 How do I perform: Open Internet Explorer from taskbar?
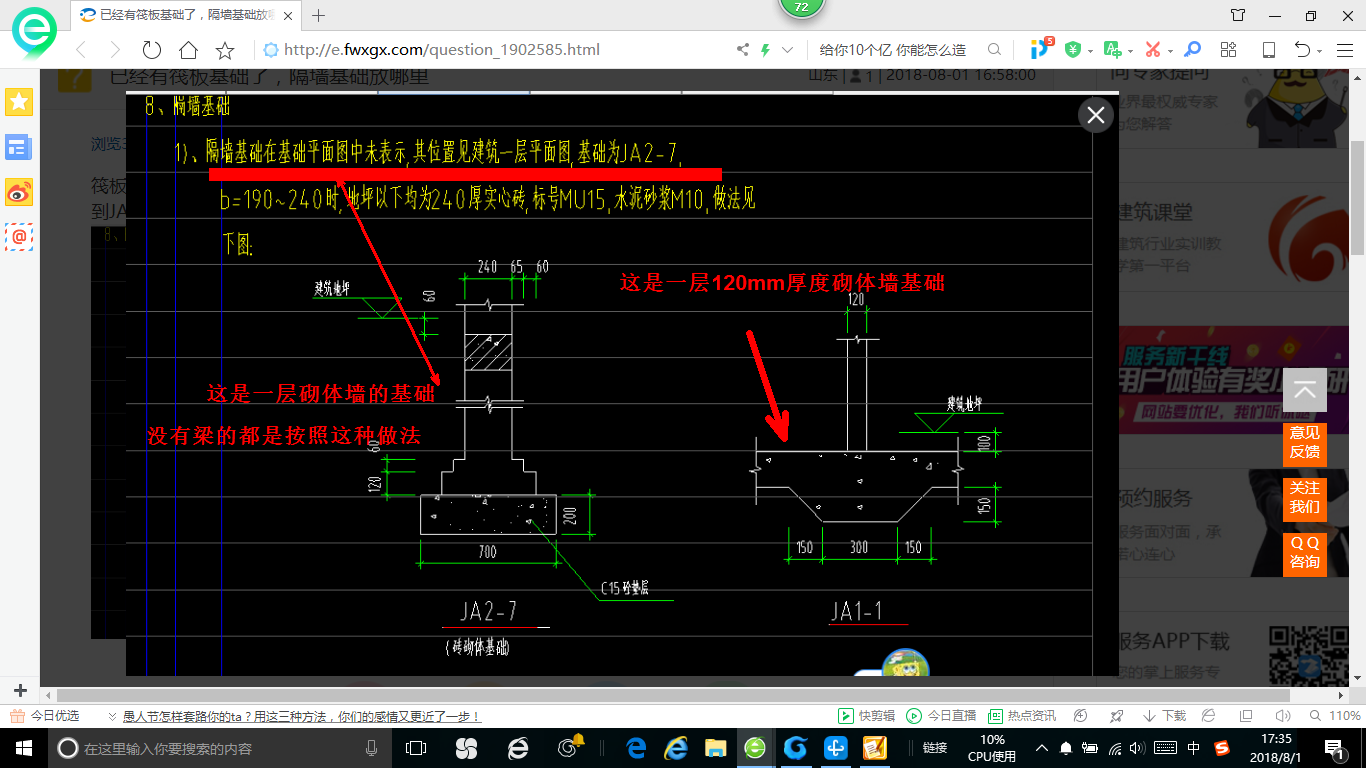tap(677, 748)
